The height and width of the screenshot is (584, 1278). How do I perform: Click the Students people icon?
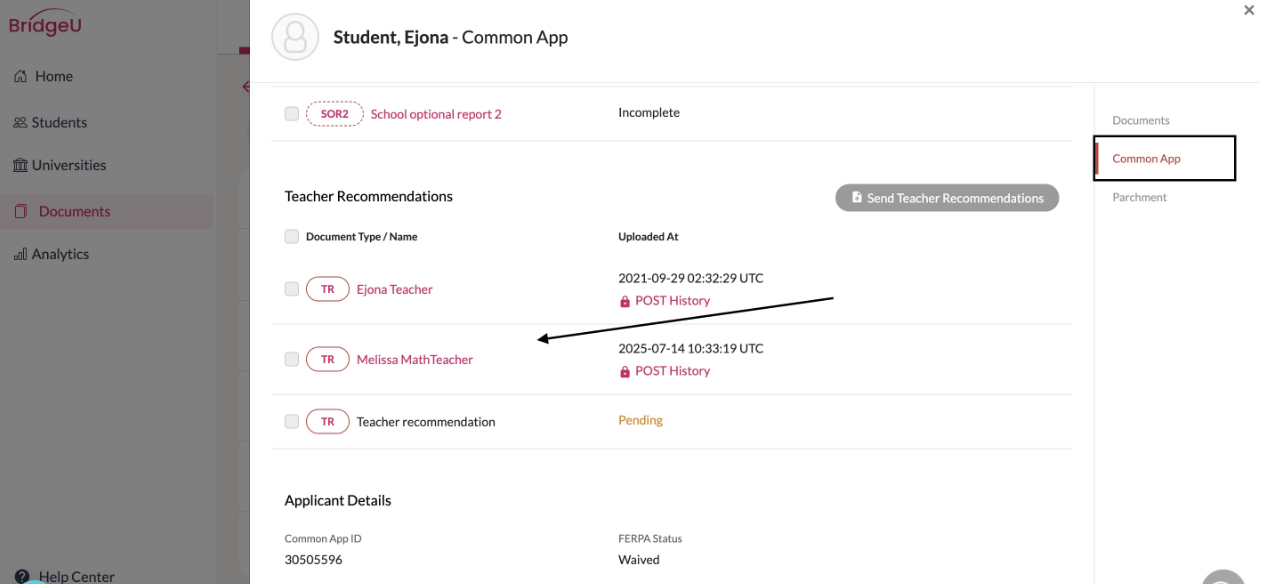tap(20, 122)
